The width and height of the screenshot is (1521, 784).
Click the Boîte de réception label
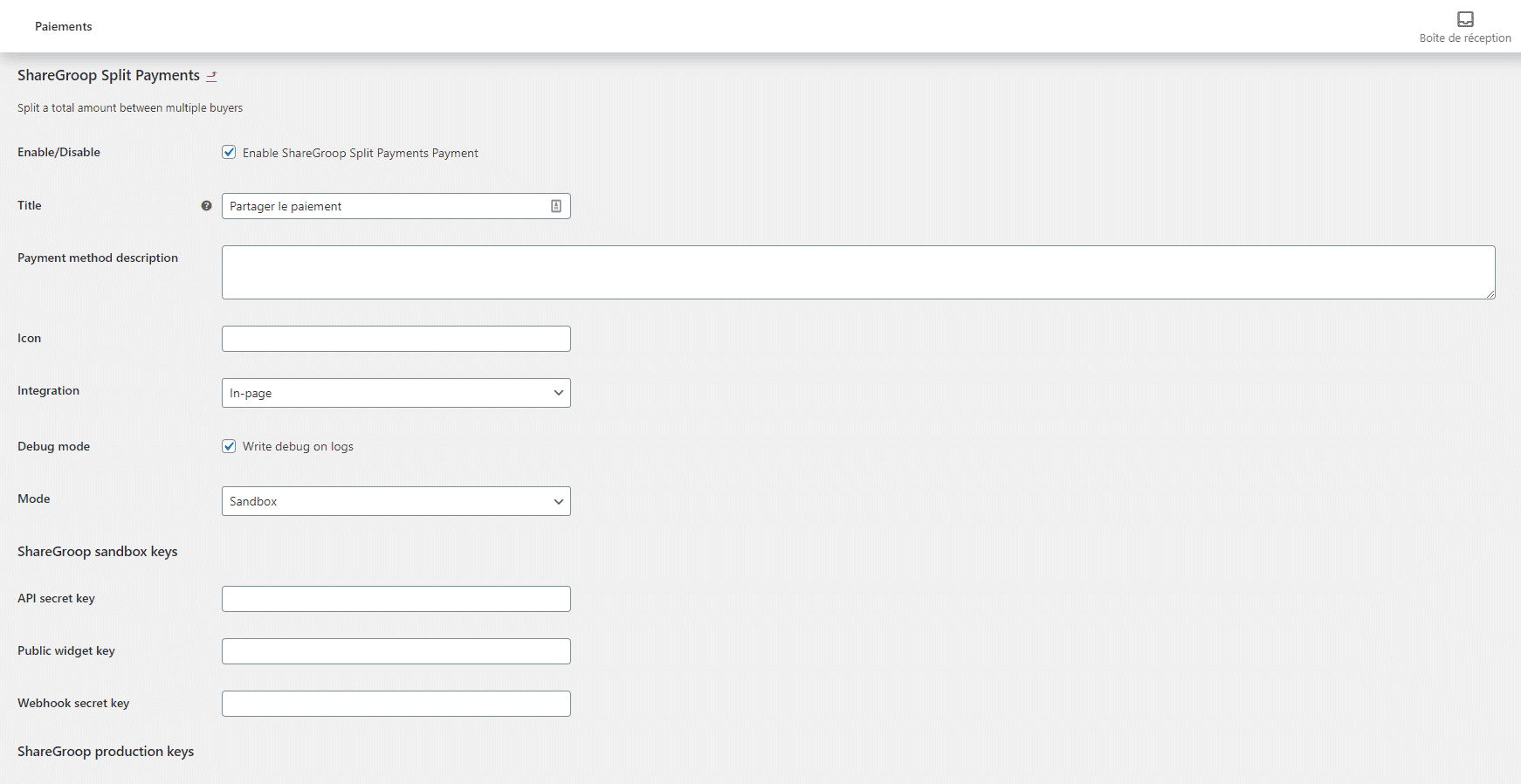tap(1465, 38)
